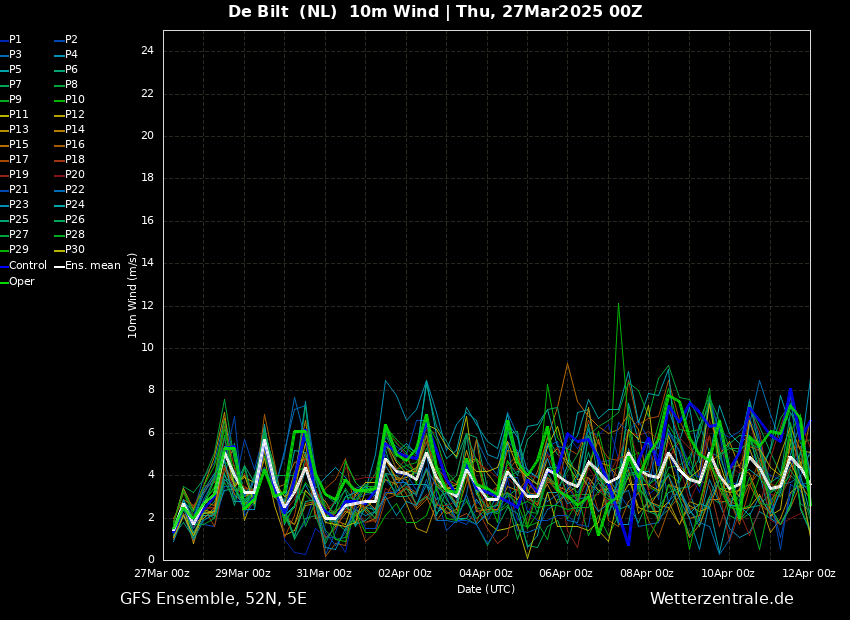Click the Control run legend entry
850x620 pixels.
[x=27, y=266]
